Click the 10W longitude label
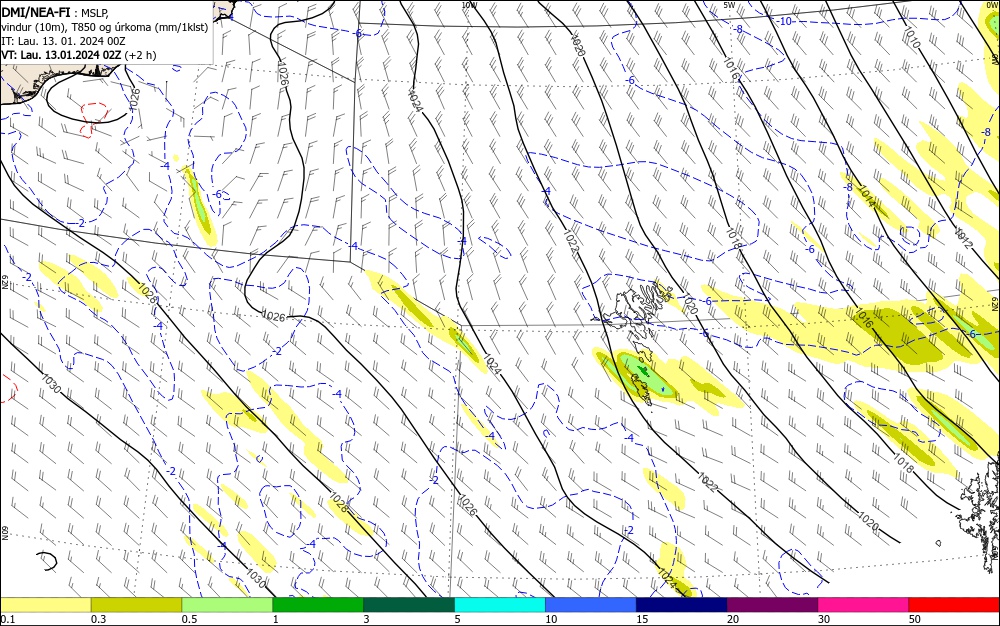 click(469, 4)
